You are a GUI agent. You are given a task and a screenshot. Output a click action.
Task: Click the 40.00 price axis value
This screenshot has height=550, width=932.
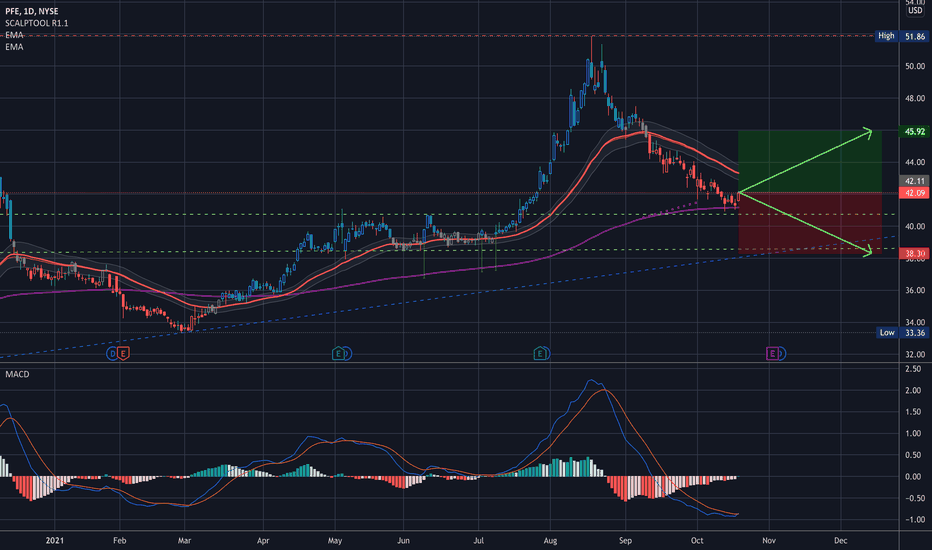pyautogui.click(x=915, y=226)
